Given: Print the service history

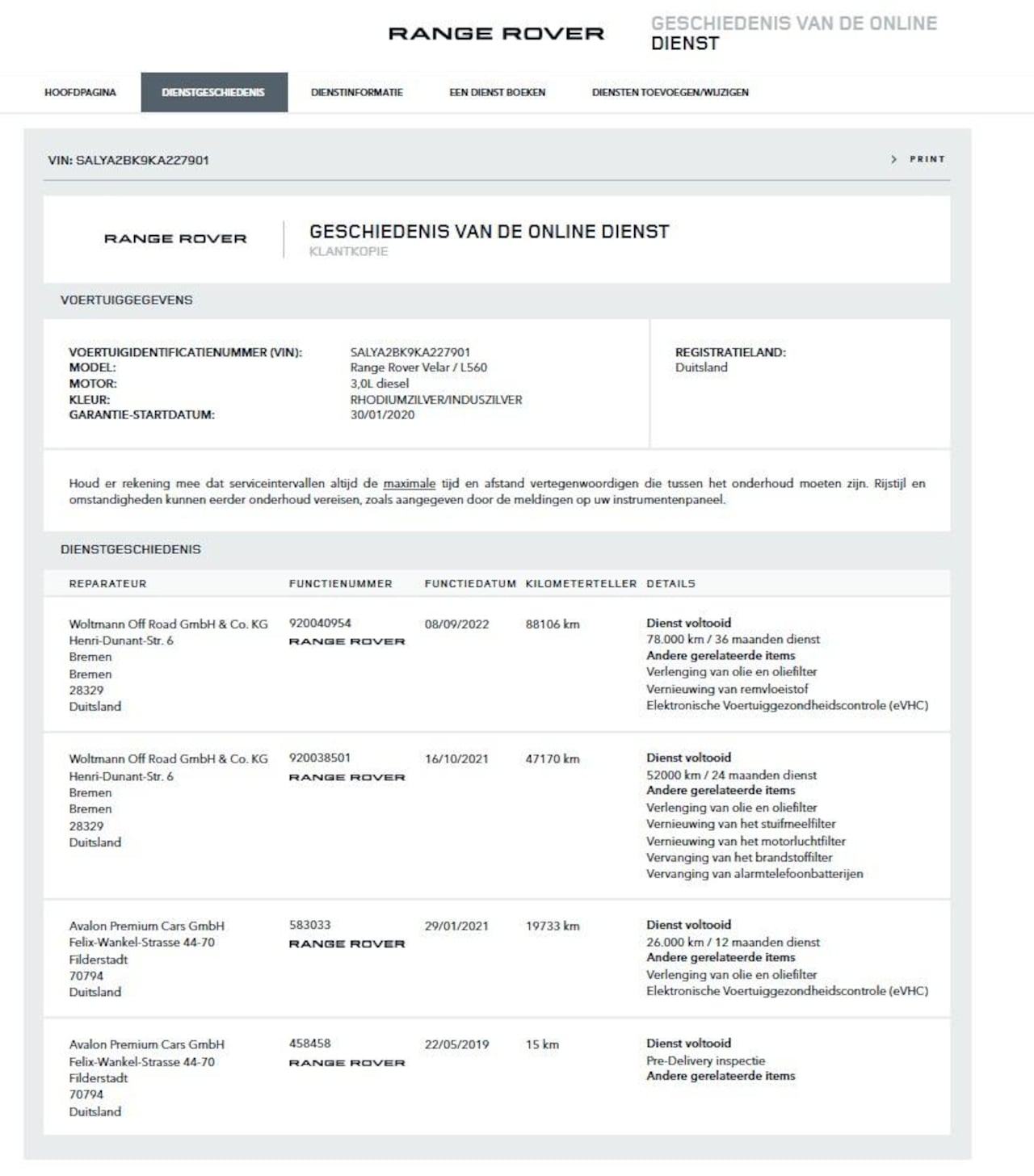Looking at the screenshot, I should click(927, 160).
